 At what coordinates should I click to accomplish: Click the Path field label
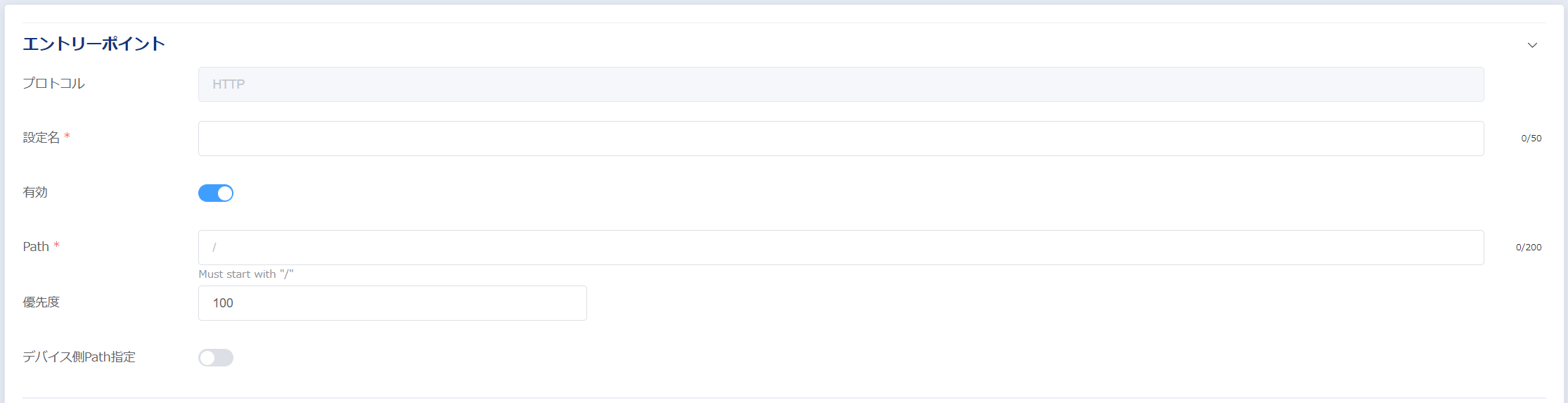(x=36, y=247)
